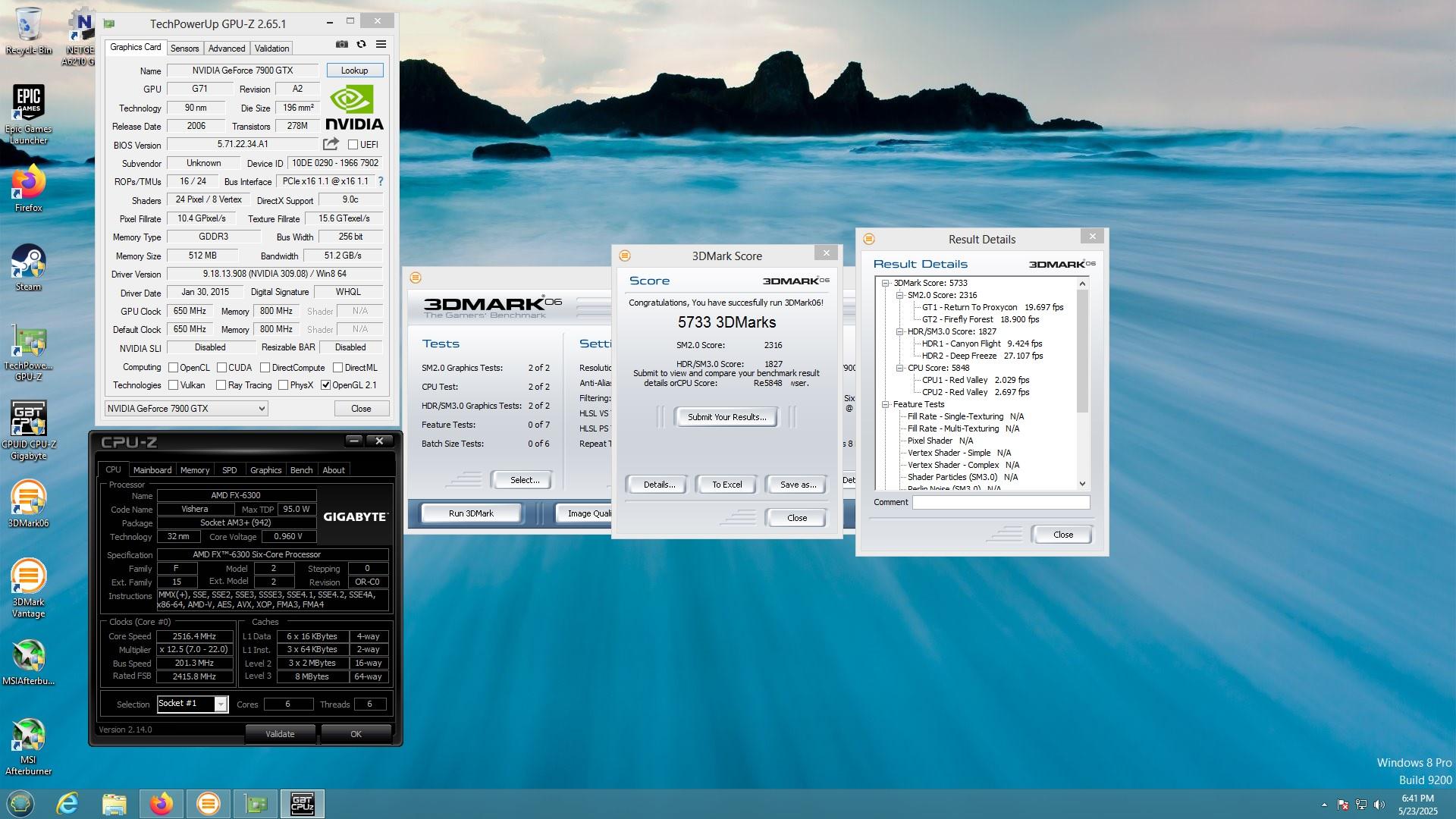1456x819 pixels.
Task: Click the Comment input field
Action: point(1000,503)
